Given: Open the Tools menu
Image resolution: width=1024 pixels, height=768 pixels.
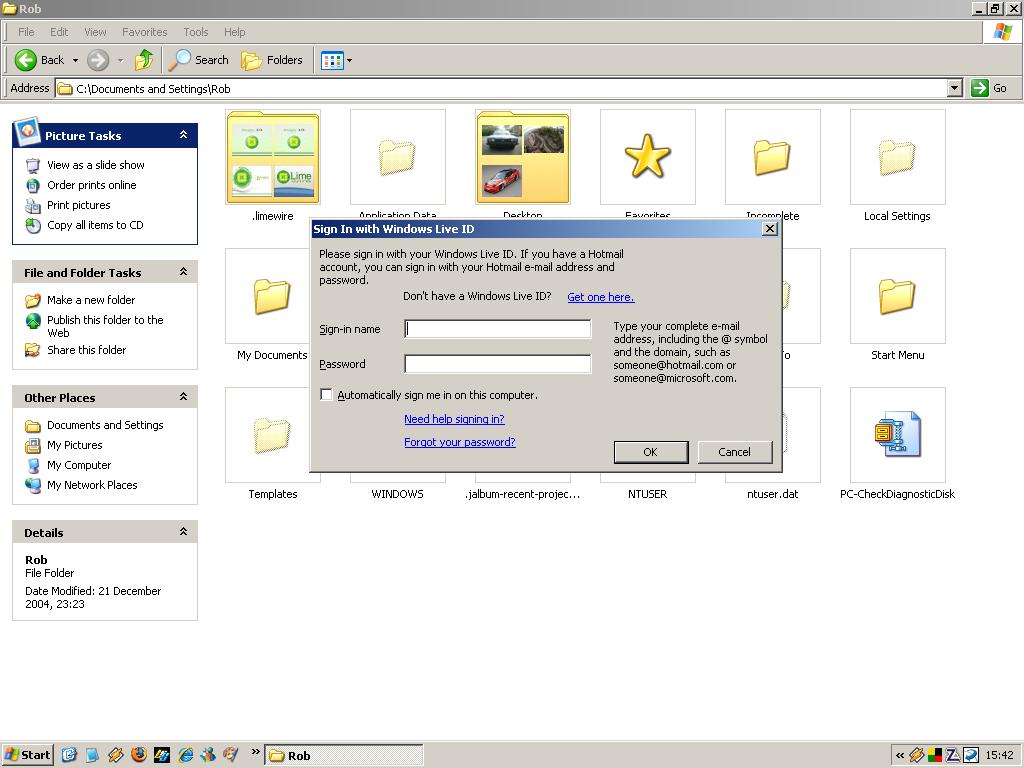Looking at the screenshot, I should coord(195,32).
